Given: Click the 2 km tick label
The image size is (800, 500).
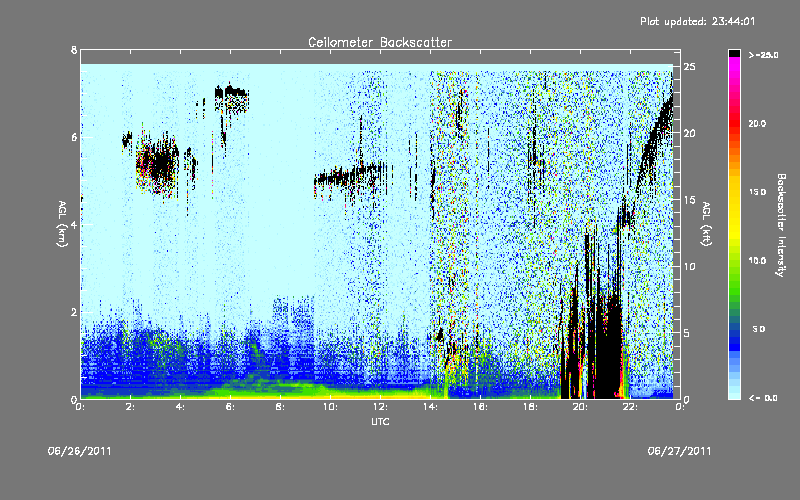Looking at the screenshot, I should pyautogui.click(x=74, y=312).
